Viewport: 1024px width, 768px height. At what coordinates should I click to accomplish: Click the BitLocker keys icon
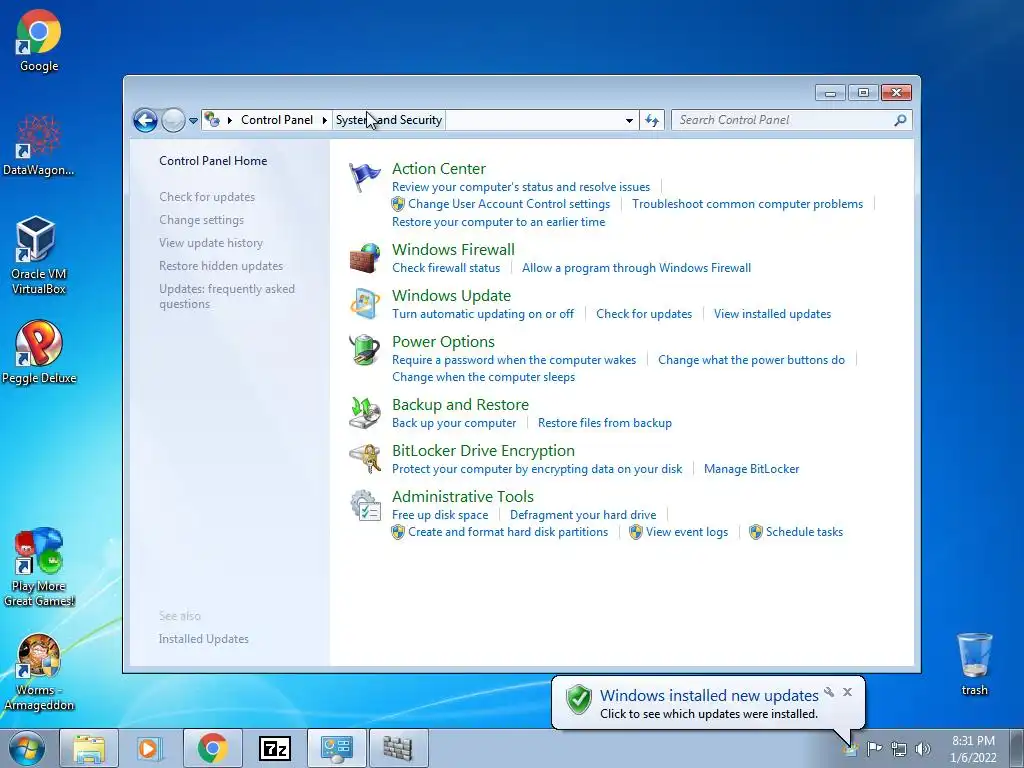click(364, 458)
